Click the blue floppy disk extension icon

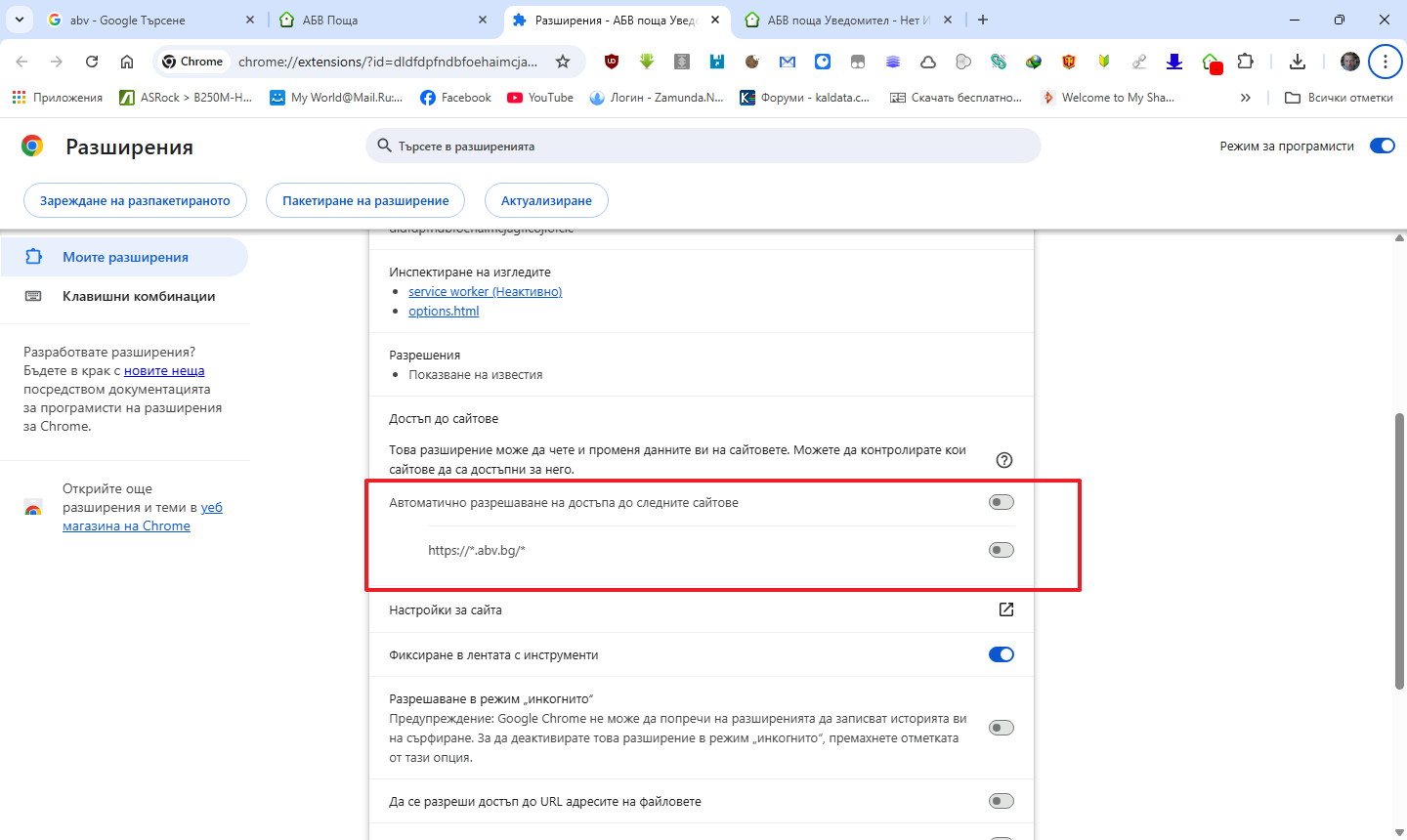[717, 62]
